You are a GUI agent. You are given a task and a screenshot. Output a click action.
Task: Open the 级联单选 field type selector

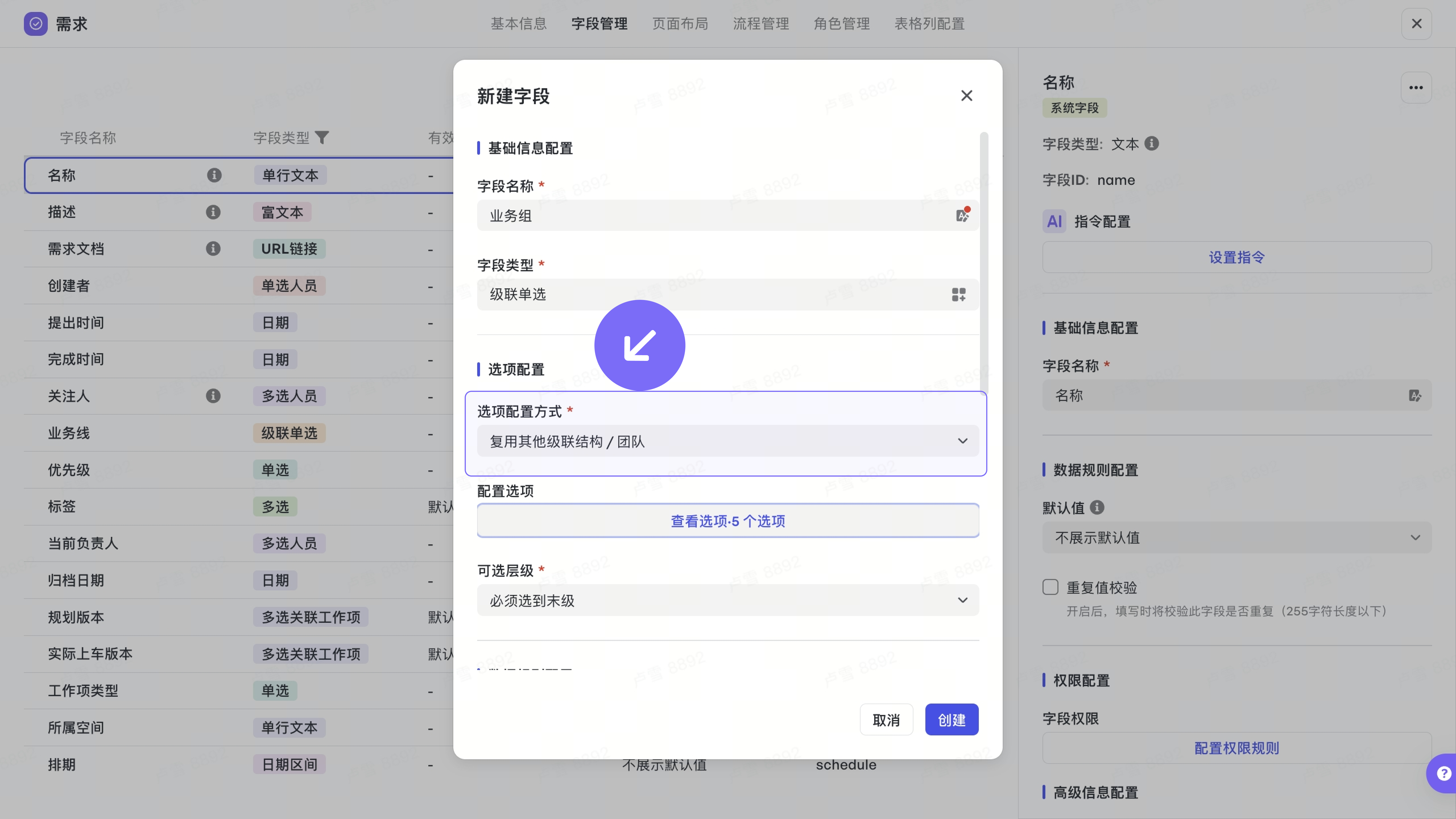click(x=728, y=295)
